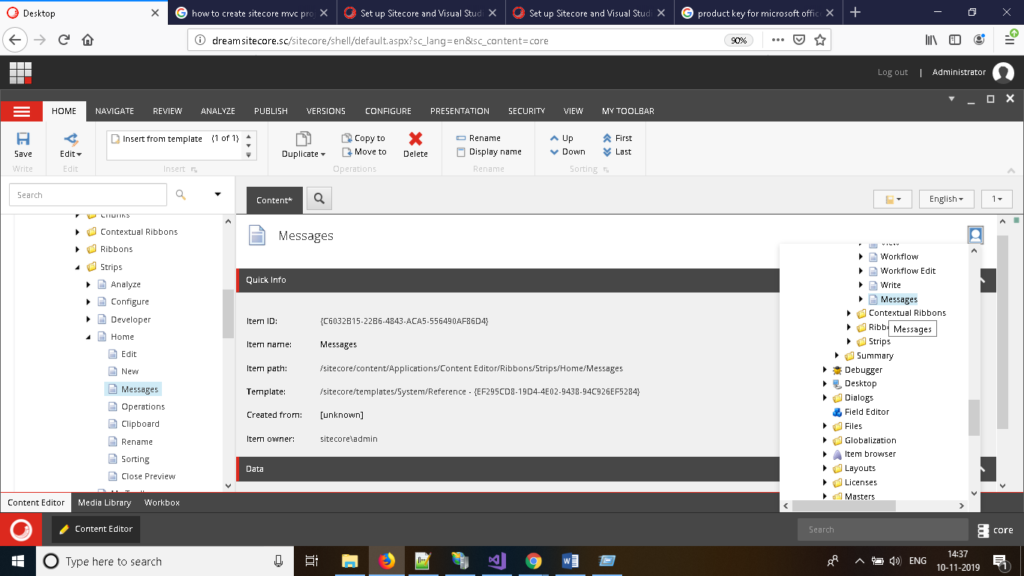Switch to Workbox tab
This screenshot has width=1024, height=576.
coord(162,503)
